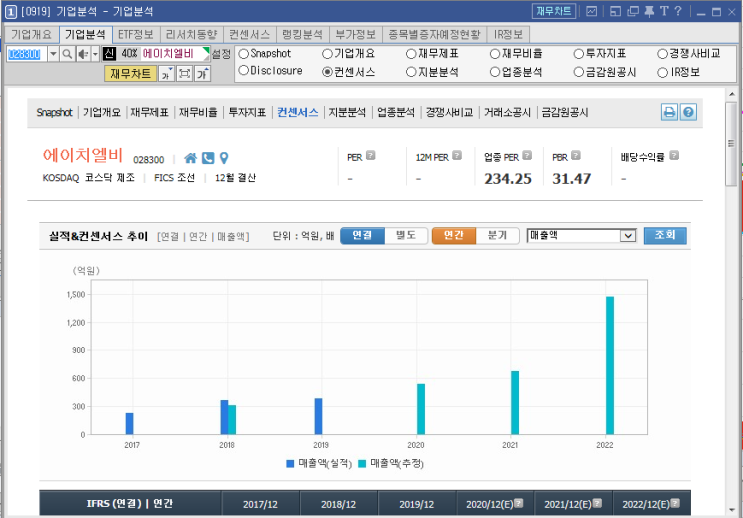Screen dimensions: 743x518
Task: Click the help mark in 2021/12(E) column header
Action: [598, 503]
